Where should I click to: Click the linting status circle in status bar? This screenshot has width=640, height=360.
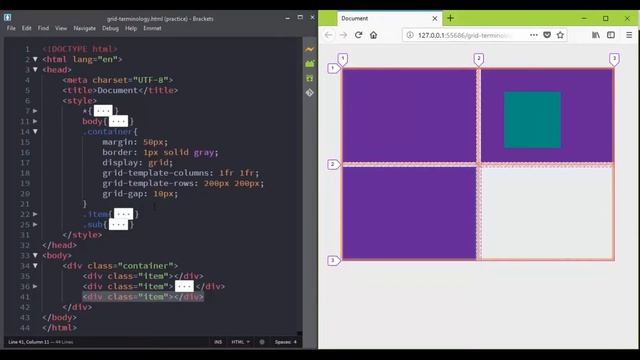click(262, 342)
